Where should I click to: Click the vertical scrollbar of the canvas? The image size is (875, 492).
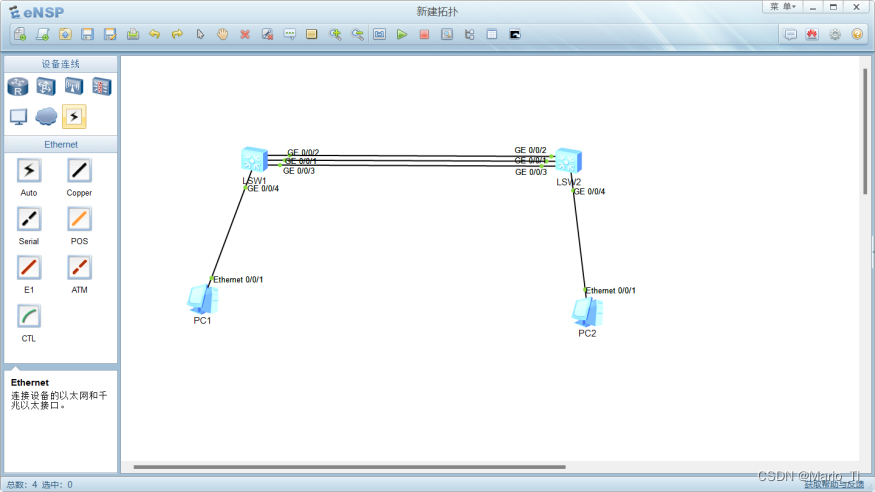pyautogui.click(x=865, y=131)
